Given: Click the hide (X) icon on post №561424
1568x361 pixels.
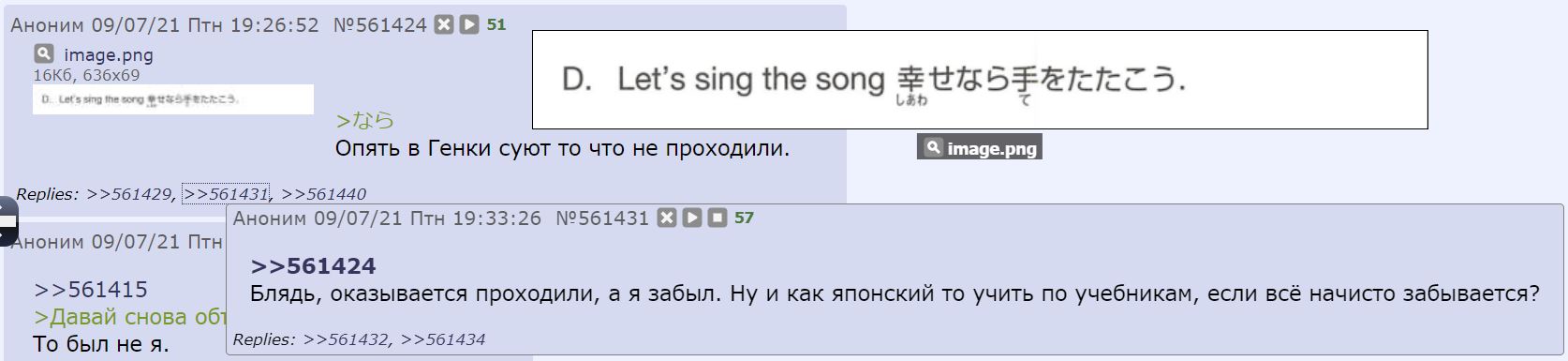Looking at the screenshot, I should 444,25.
